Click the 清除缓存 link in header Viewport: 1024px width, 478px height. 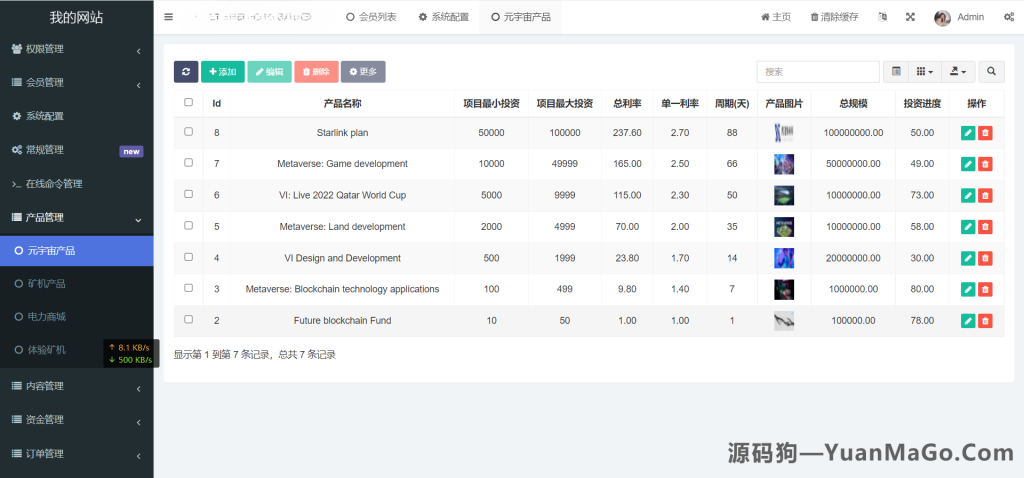834,17
